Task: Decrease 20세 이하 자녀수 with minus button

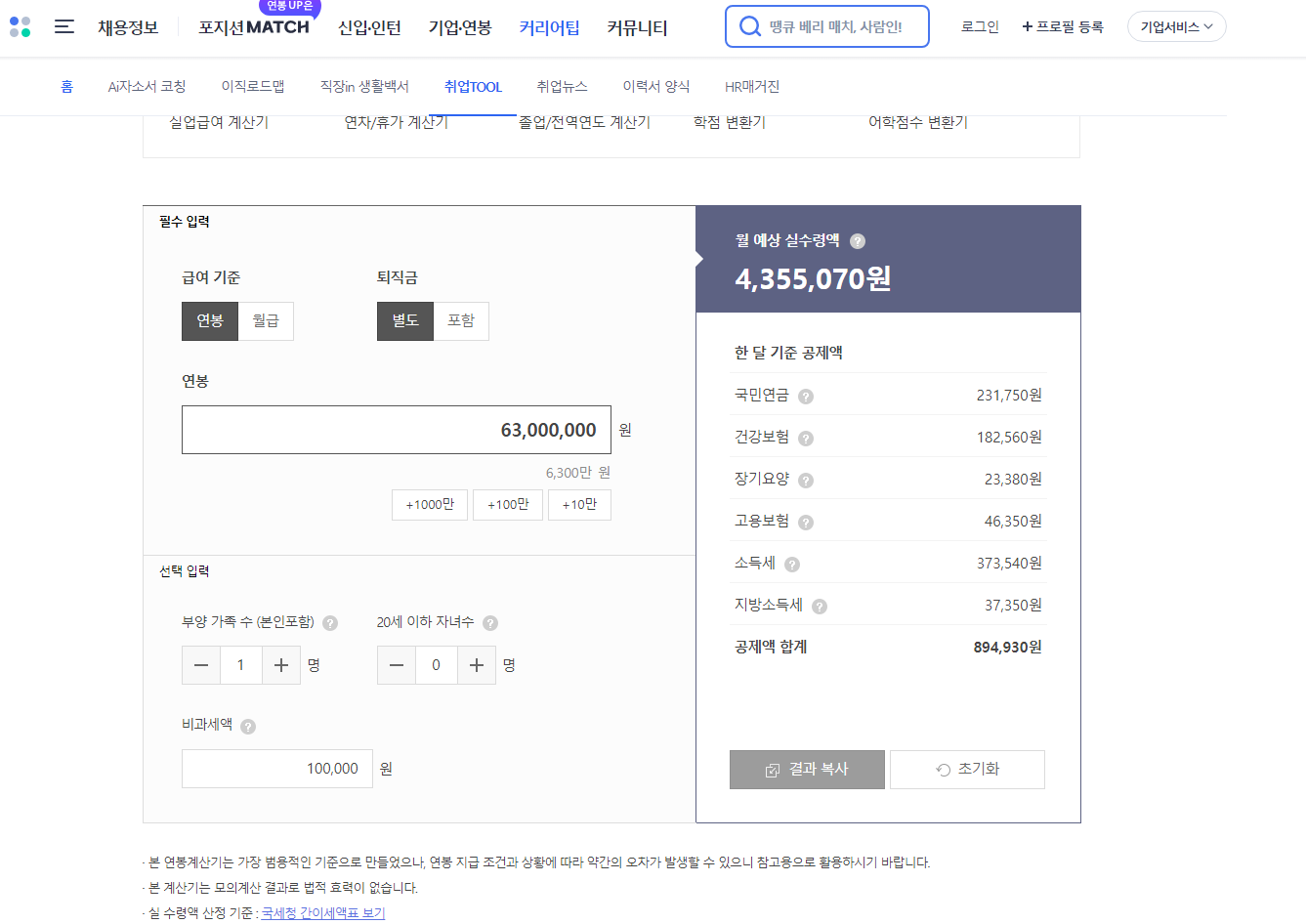Action: pos(397,665)
